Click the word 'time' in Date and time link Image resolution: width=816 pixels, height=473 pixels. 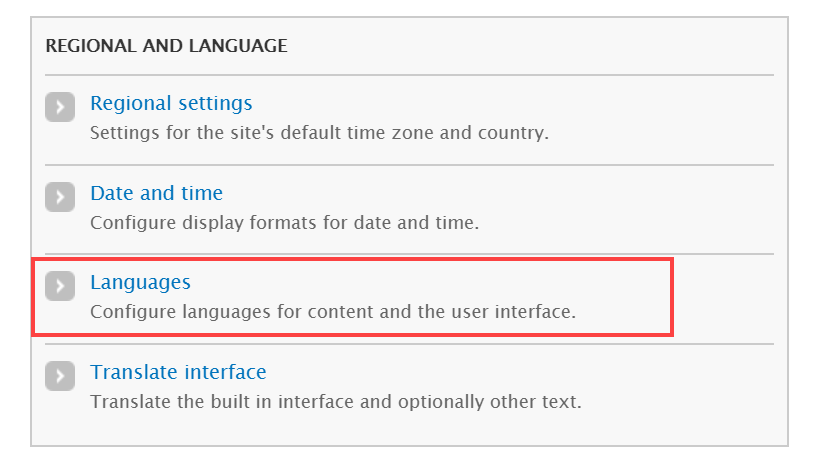[x=202, y=193]
